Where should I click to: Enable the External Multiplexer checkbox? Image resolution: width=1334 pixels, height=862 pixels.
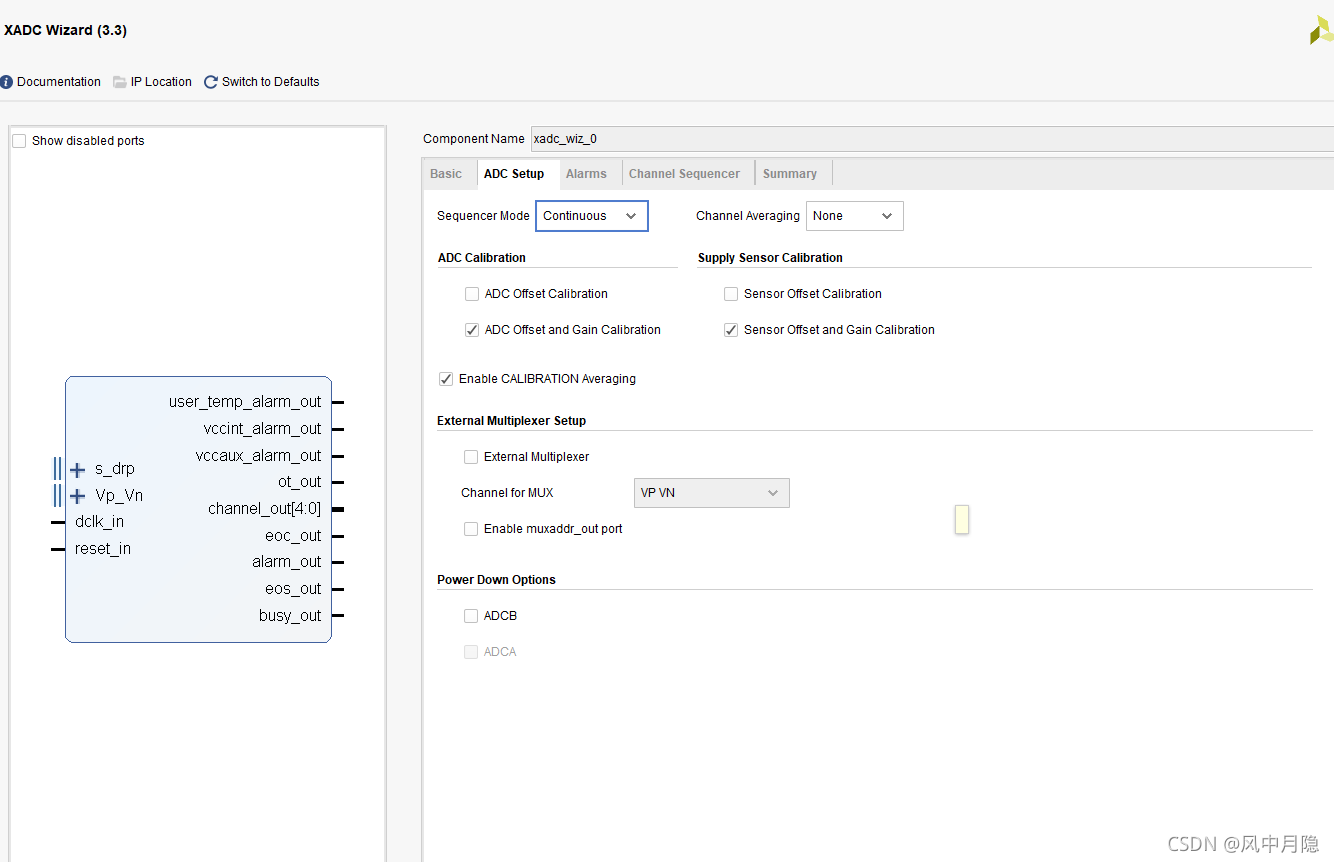coord(471,457)
